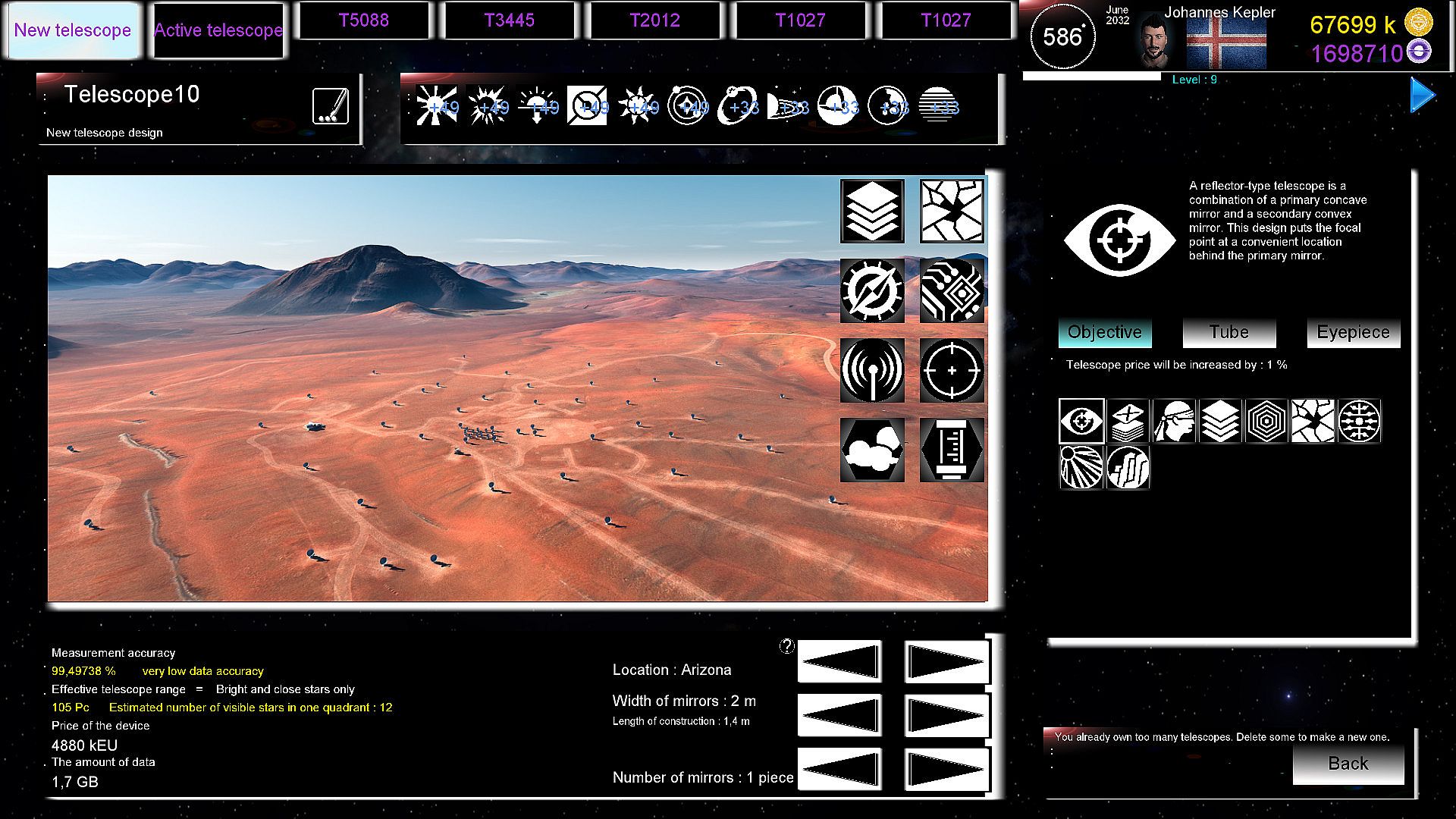Select the stacked layers objective option

coord(1220,421)
